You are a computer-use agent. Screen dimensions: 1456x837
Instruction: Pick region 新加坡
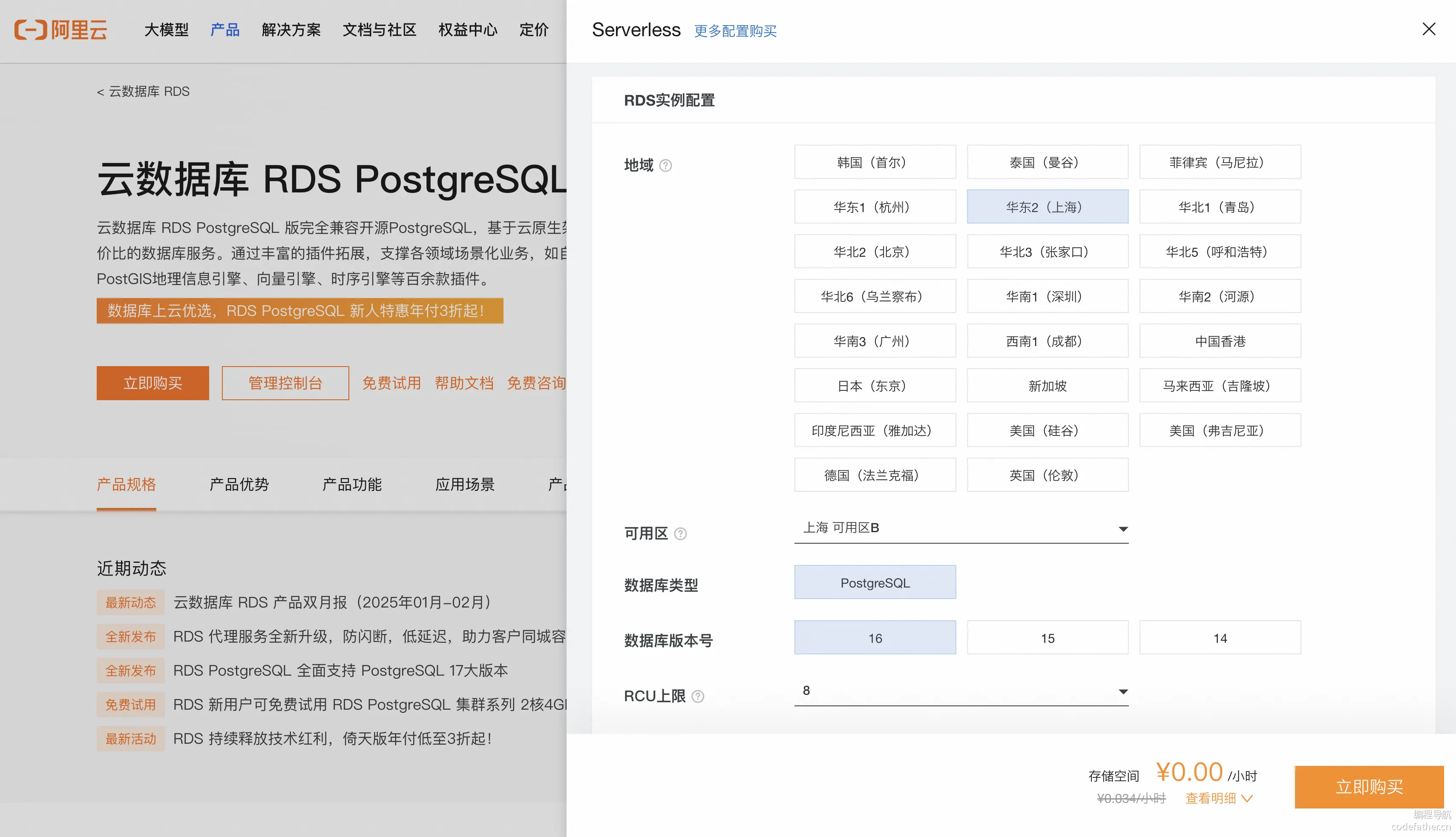point(1047,386)
